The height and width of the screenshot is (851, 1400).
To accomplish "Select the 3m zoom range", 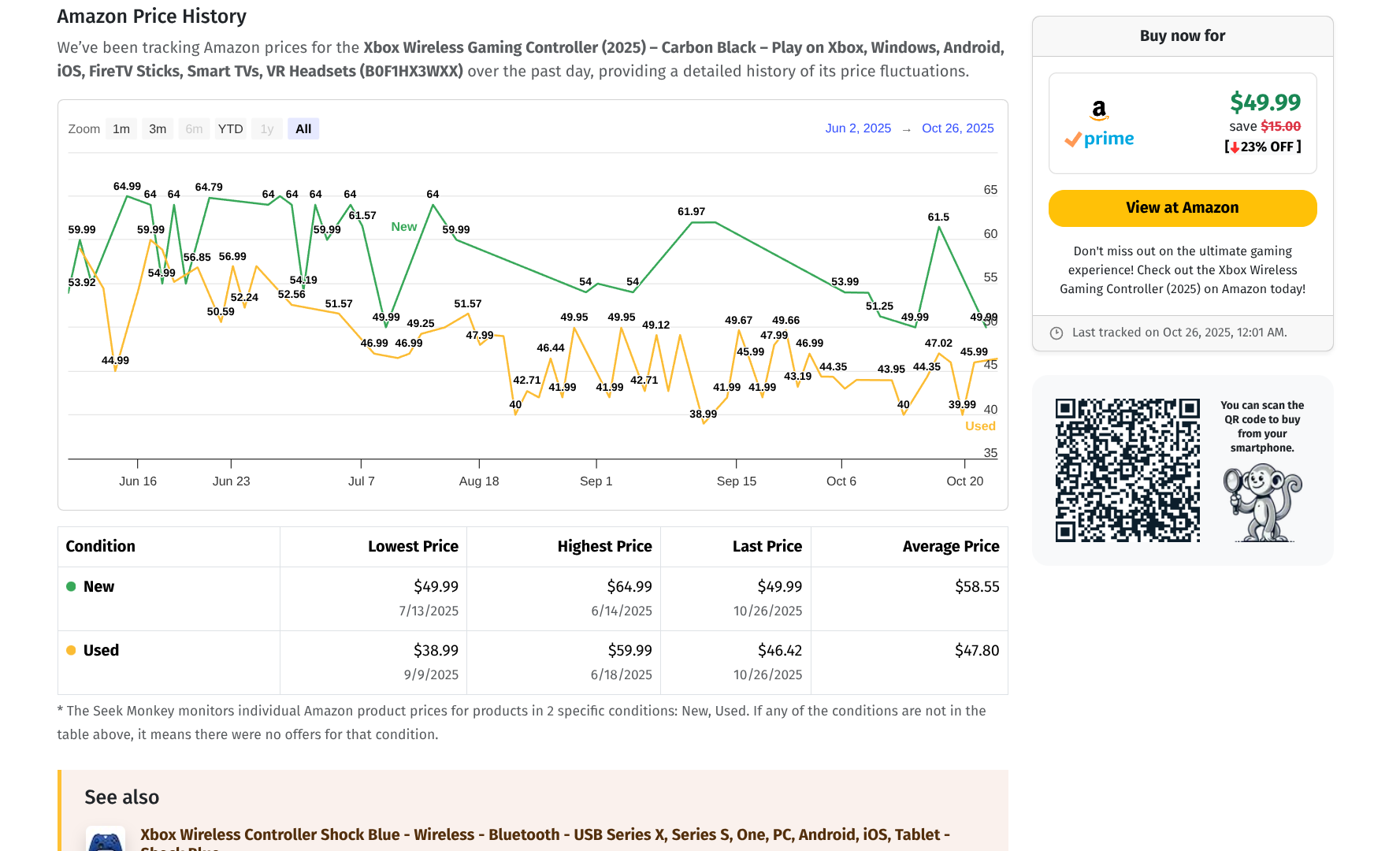I will point(158,128).
